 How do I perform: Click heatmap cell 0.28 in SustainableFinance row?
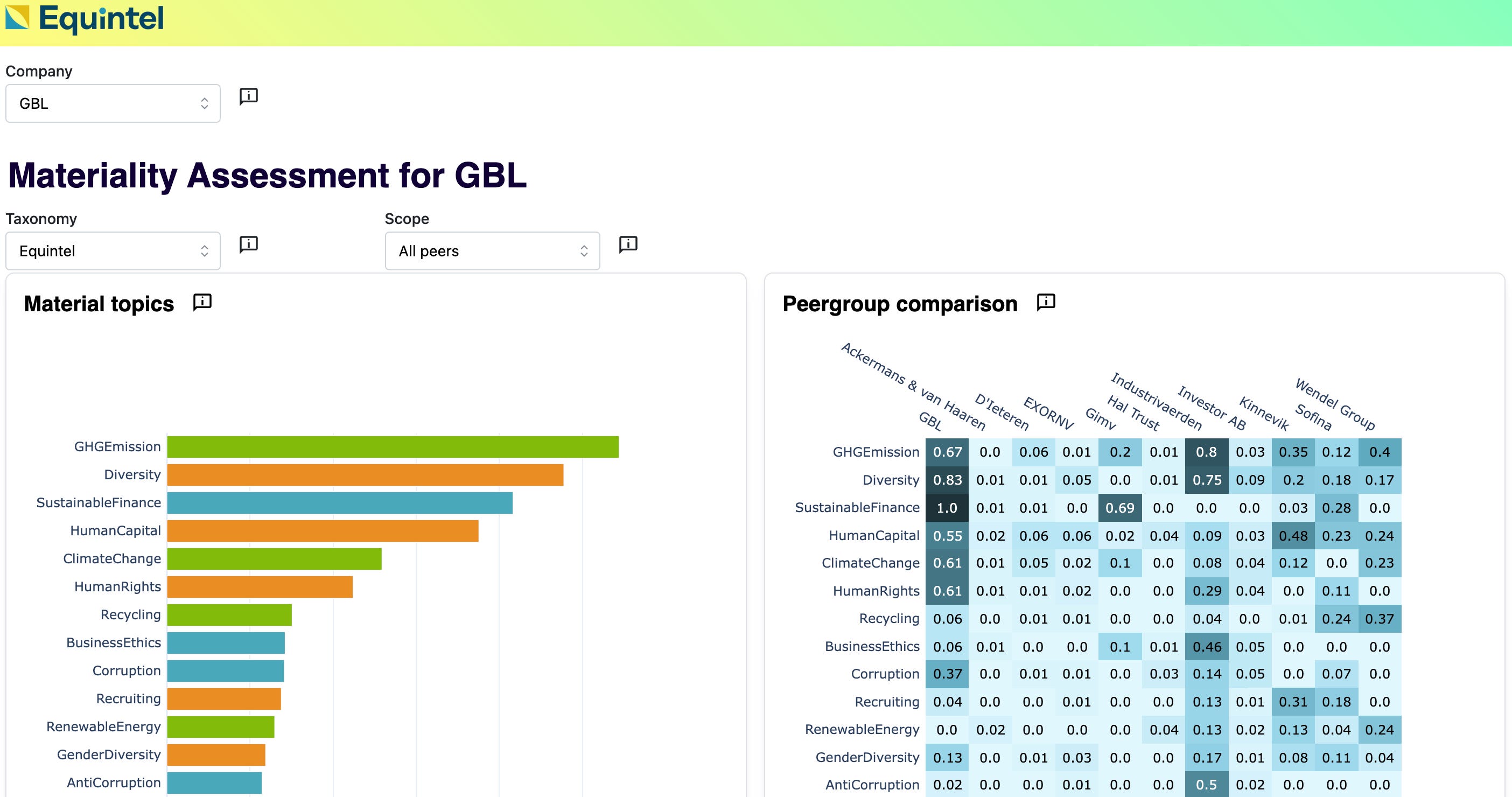pyautogui.click(x=1336, y=508)
